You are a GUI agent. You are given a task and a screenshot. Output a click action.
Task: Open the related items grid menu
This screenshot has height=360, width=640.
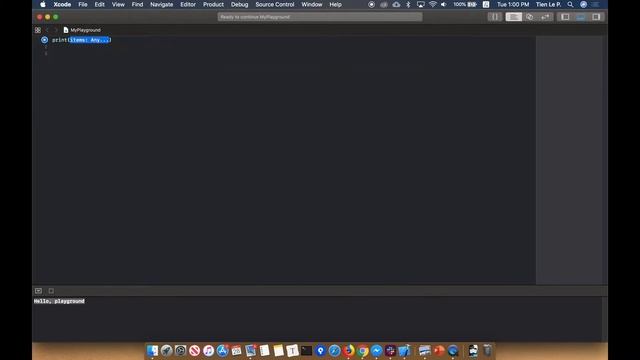38,30
